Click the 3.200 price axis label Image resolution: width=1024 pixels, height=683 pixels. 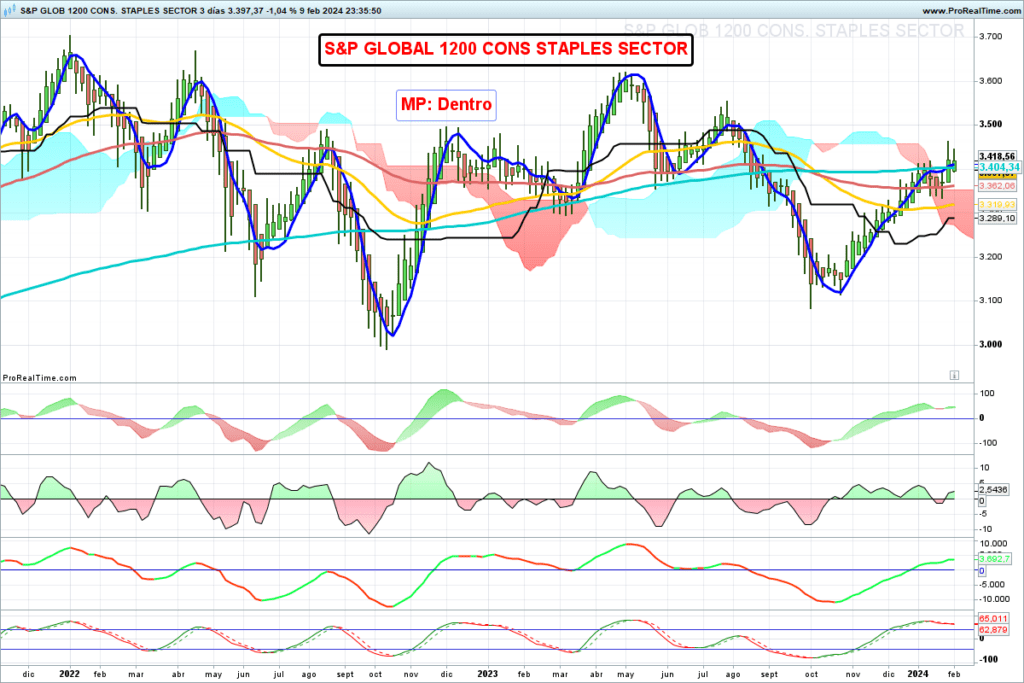point(991,257)
